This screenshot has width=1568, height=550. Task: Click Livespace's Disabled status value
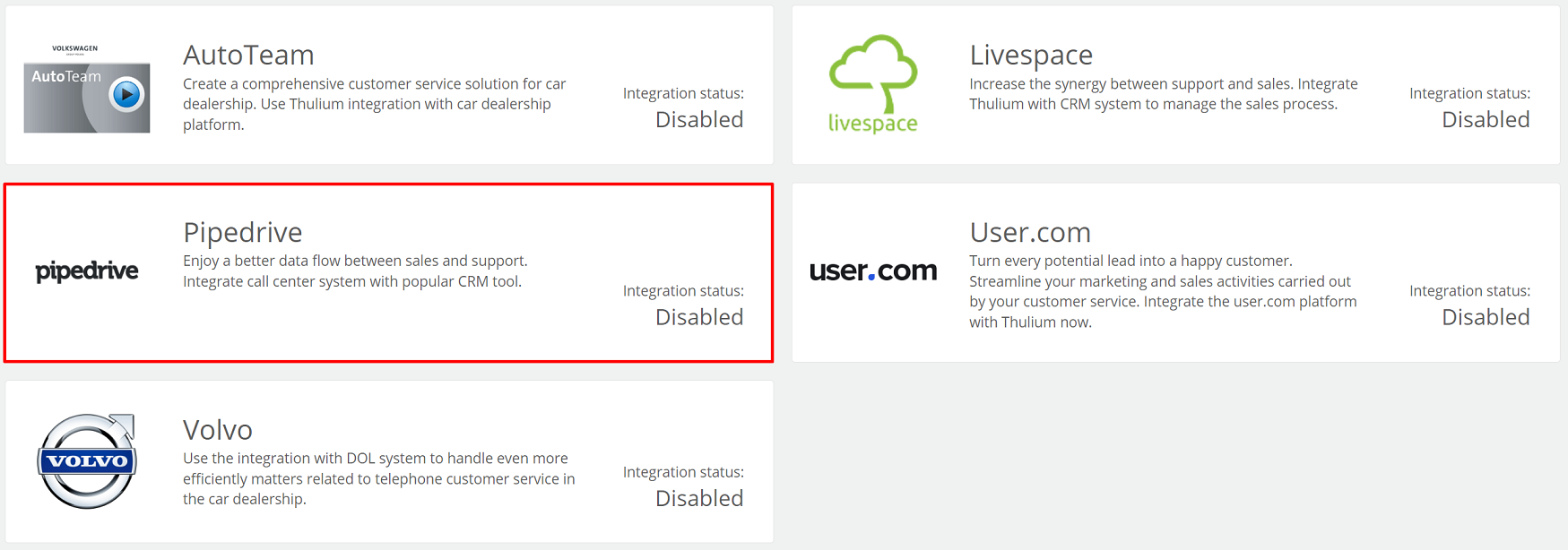click(x=1486, y=119)
